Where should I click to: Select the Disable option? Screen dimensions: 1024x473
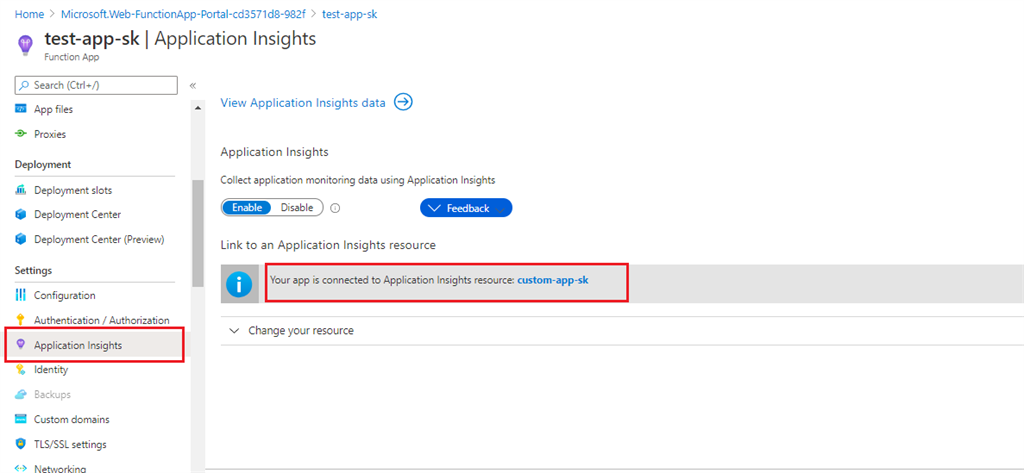tap(297, 208)
